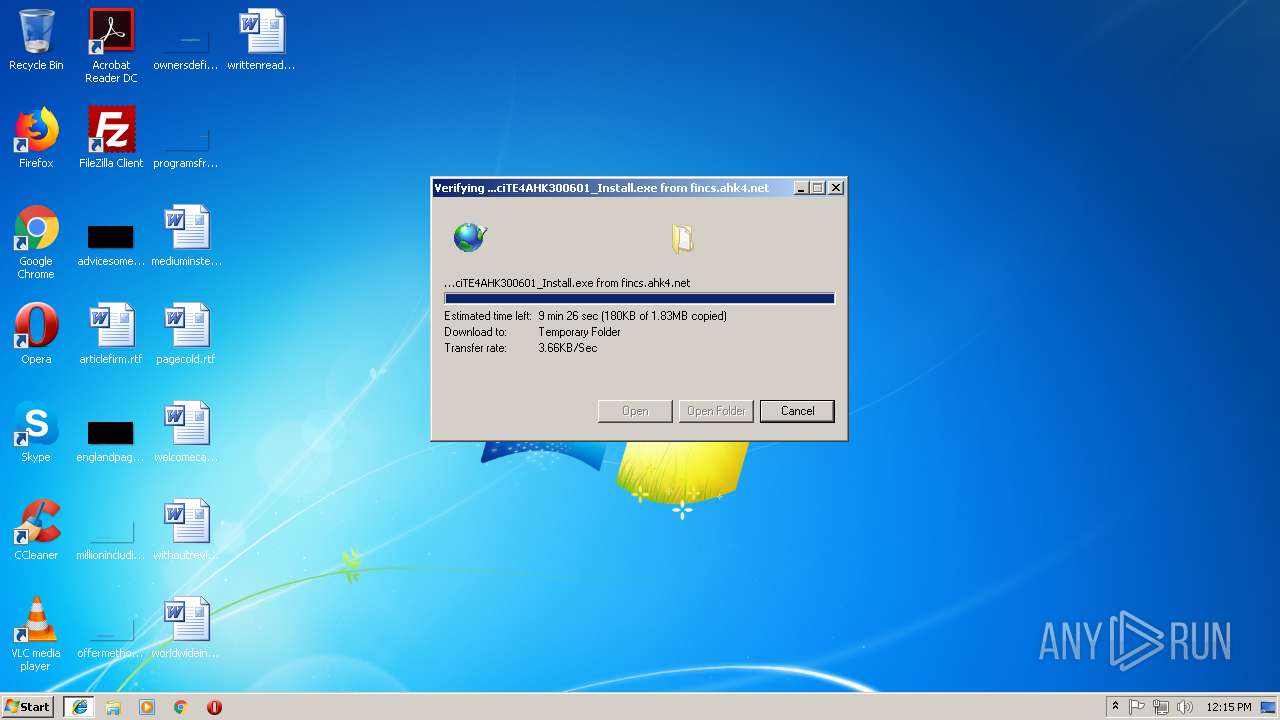Select the worldwidein... Word document
1280x720 pixels.
(x=186, y=628)
